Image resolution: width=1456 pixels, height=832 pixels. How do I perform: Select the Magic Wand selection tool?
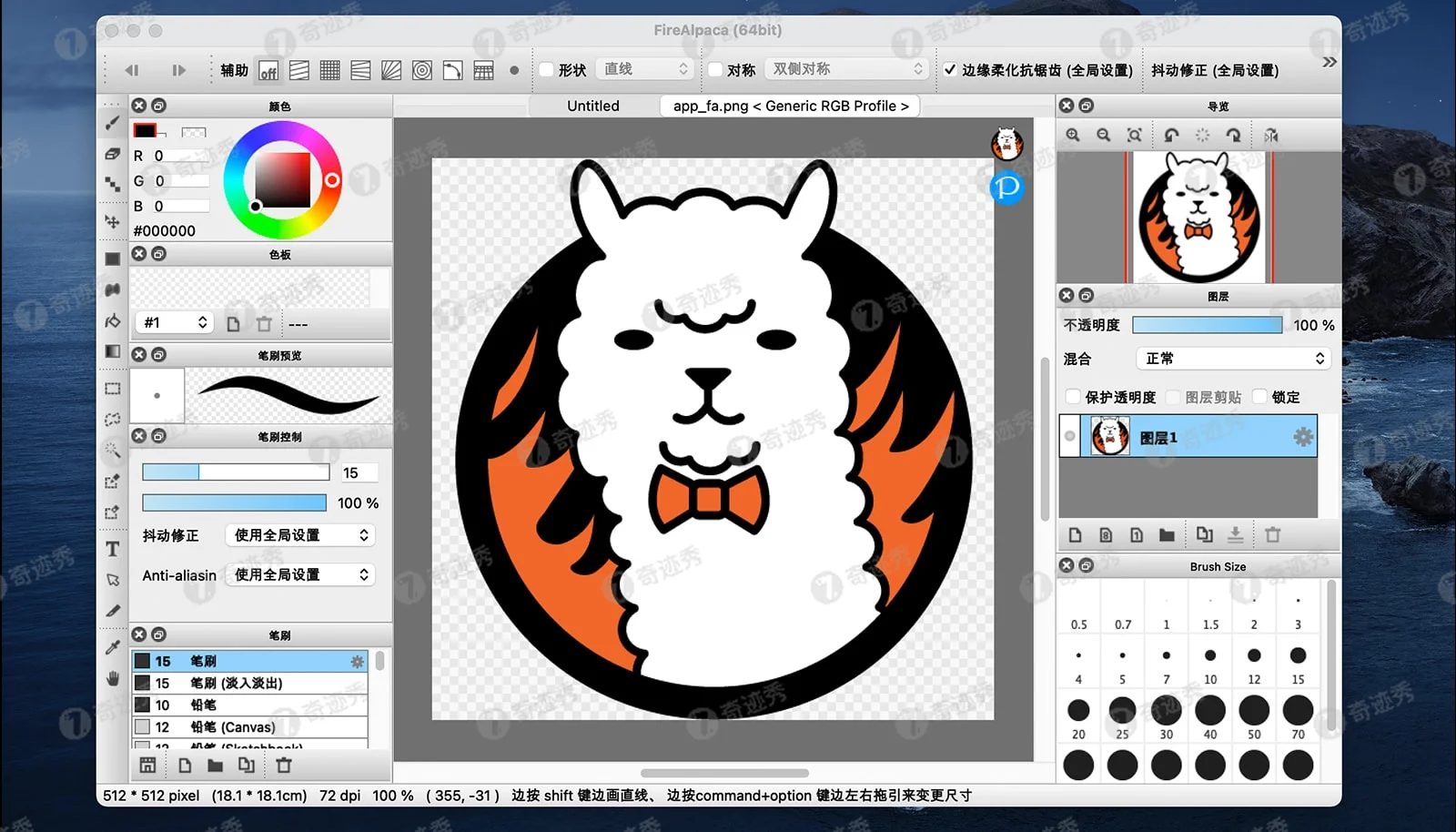[113, 452]
